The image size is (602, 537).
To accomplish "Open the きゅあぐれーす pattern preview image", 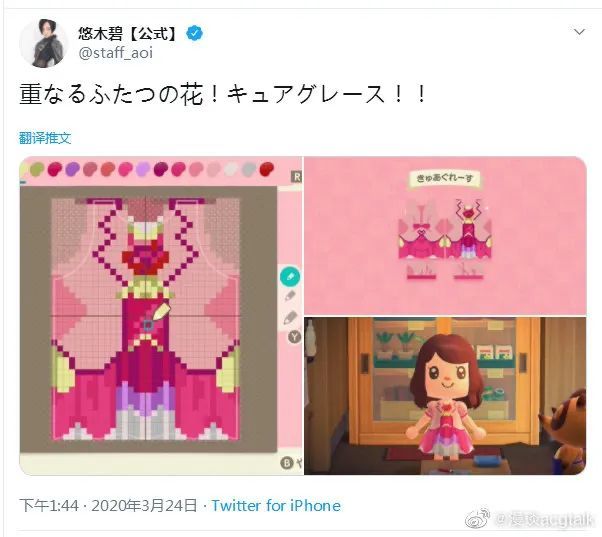I will pos(445,235).
